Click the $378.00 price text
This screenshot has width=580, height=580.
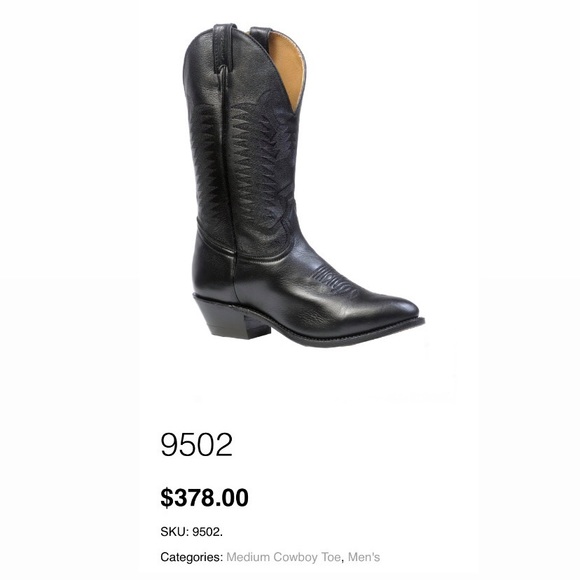[205, 498]
